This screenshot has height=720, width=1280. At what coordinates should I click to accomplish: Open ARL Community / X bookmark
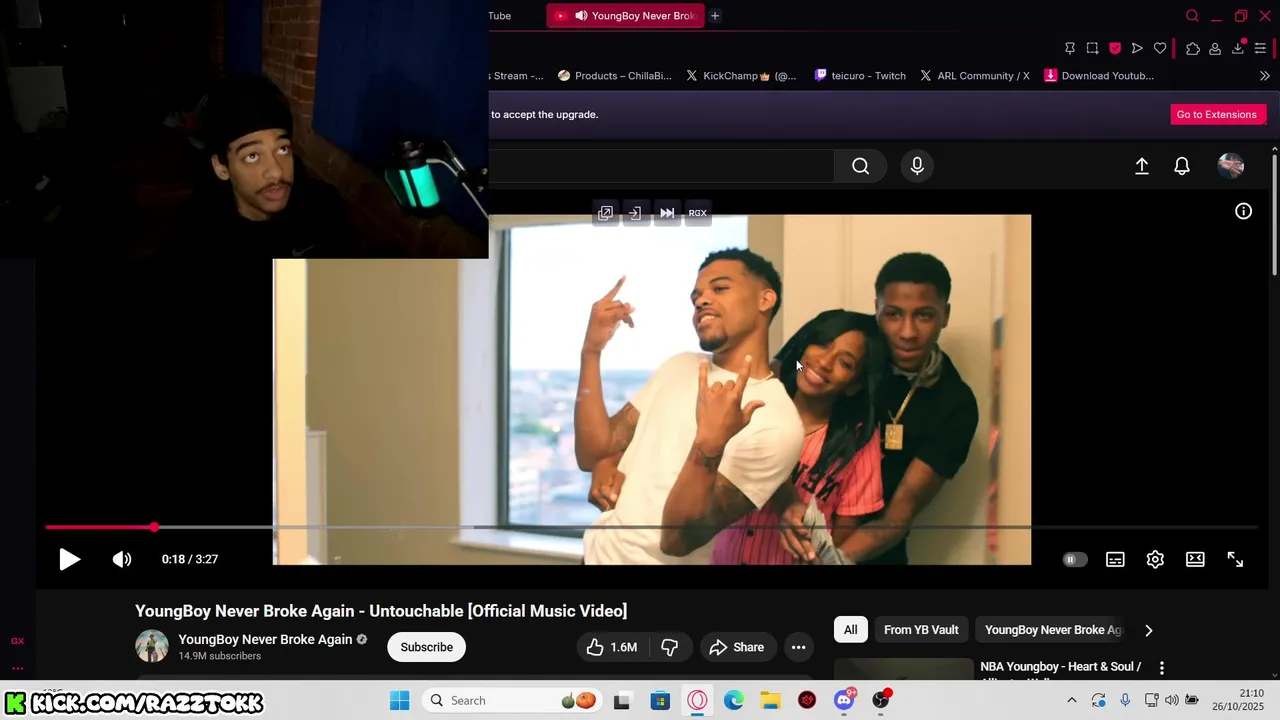coord(975,76)
